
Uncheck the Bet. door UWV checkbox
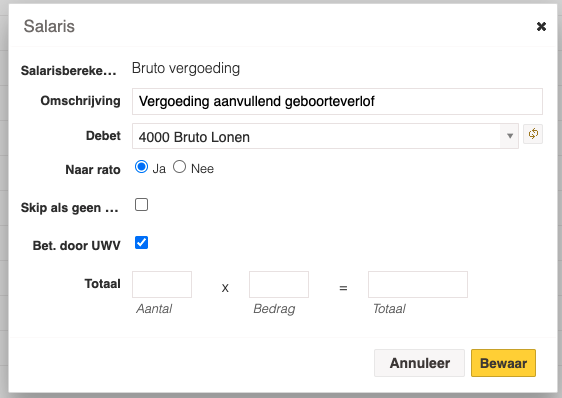pos(141,243)
